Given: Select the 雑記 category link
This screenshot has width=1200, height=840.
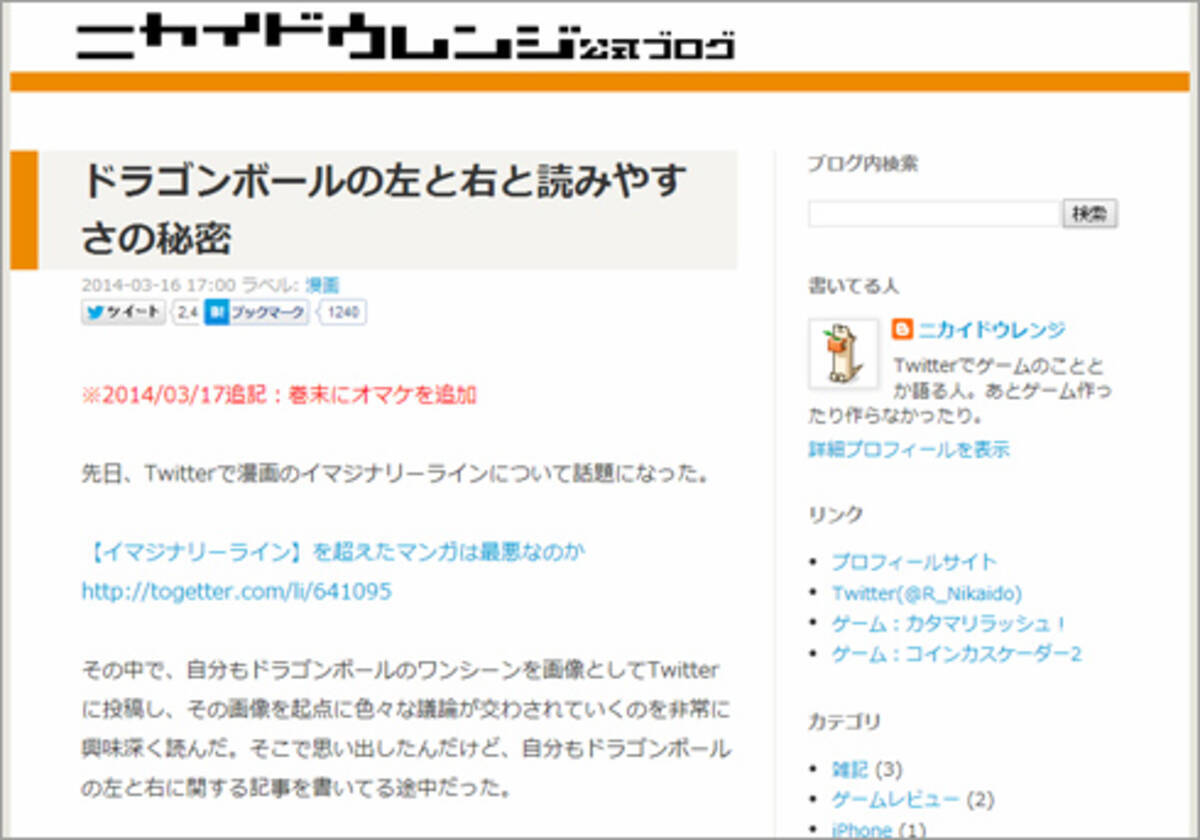Looking at the screenshot, I should pyautogui.click(x=851, y=769).
